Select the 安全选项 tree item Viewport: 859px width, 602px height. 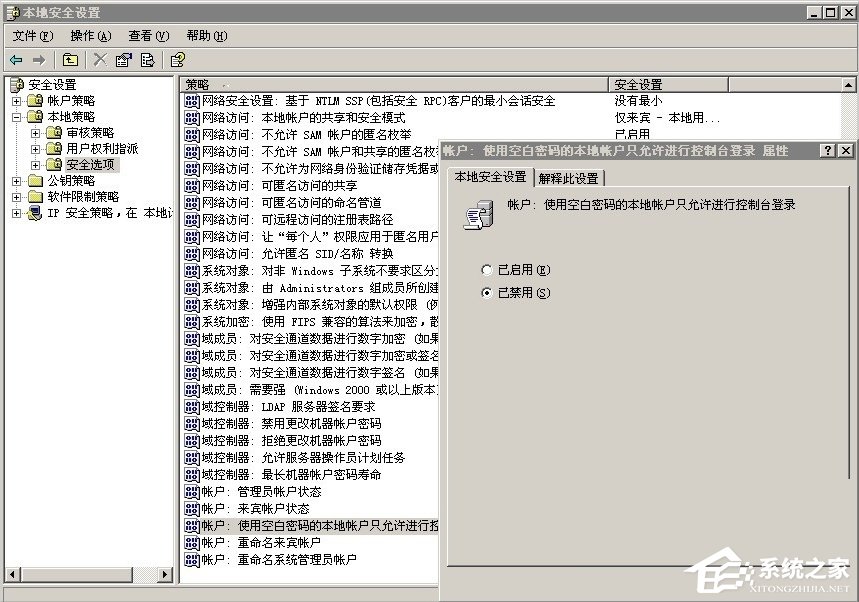point(90,164)
